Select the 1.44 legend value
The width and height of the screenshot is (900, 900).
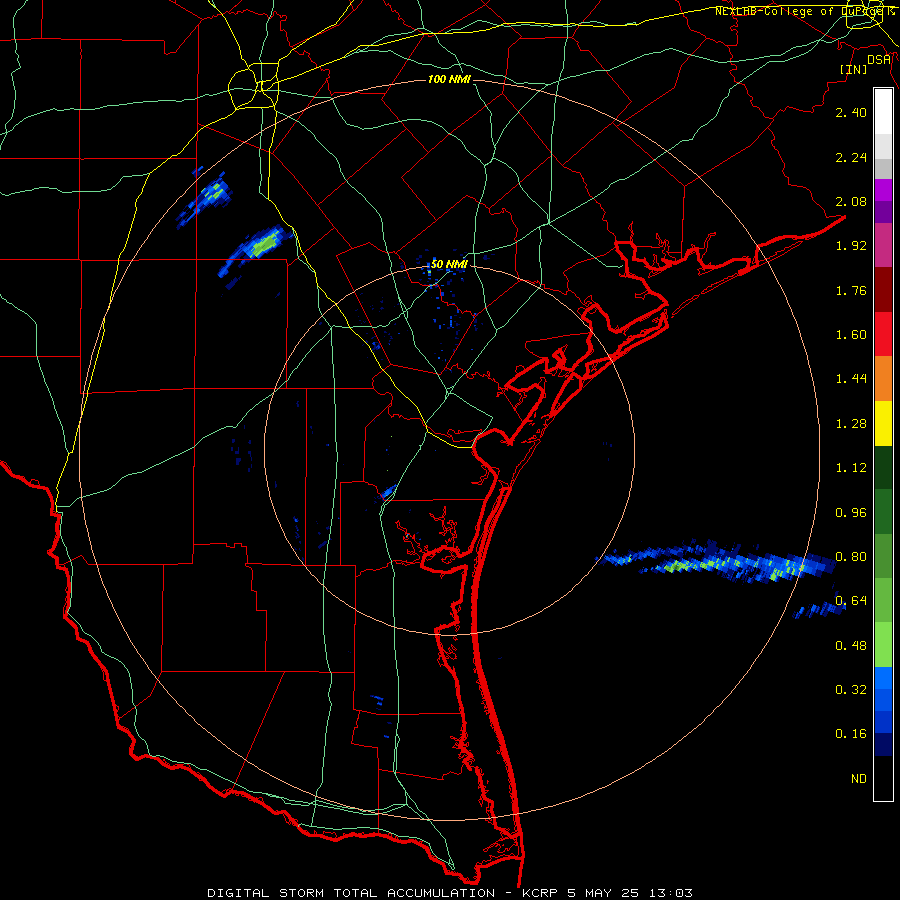[851, 379]
